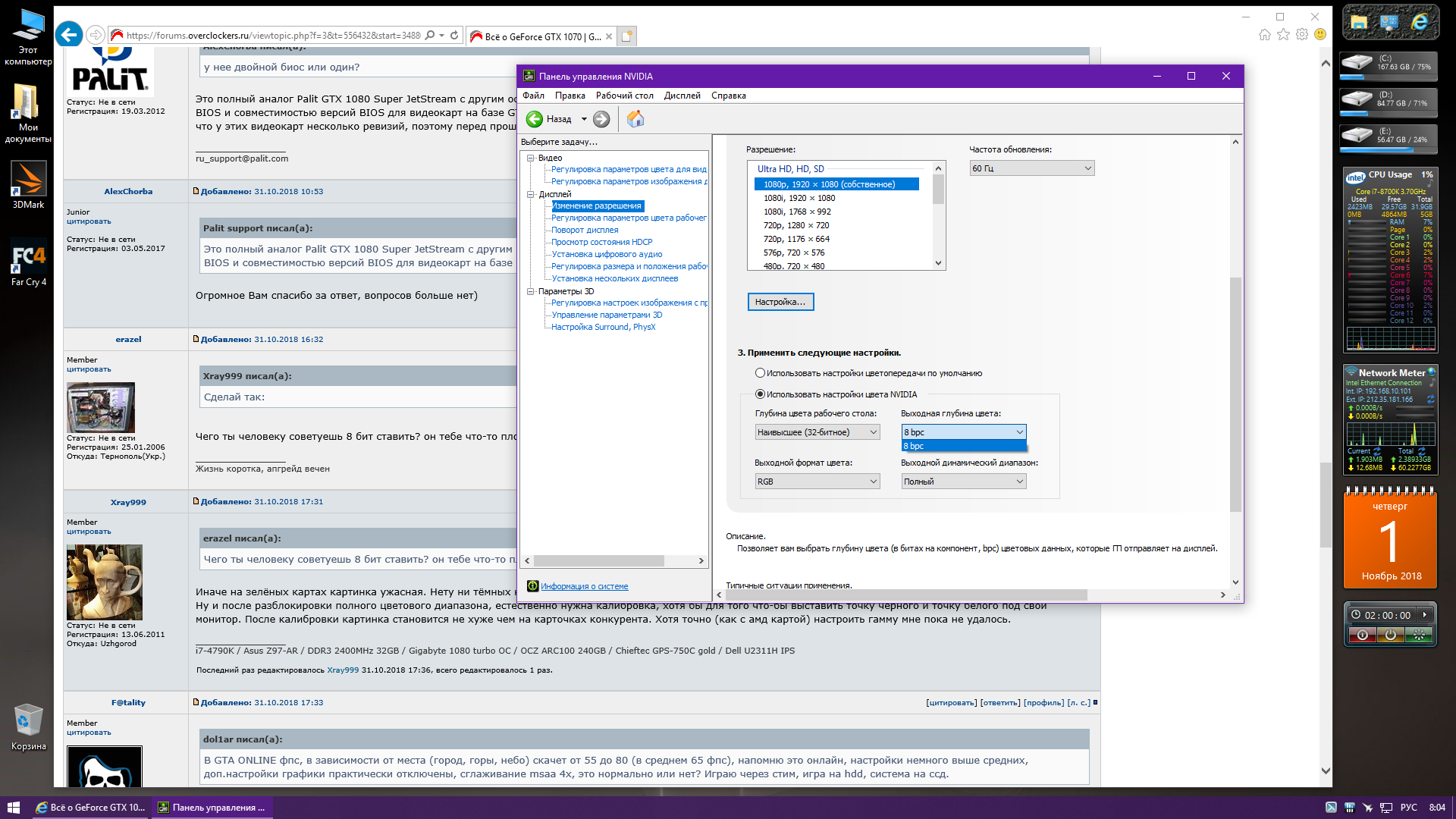Open the output dynamic range dropdown
1456x819 pixels.
pos(963,482)
